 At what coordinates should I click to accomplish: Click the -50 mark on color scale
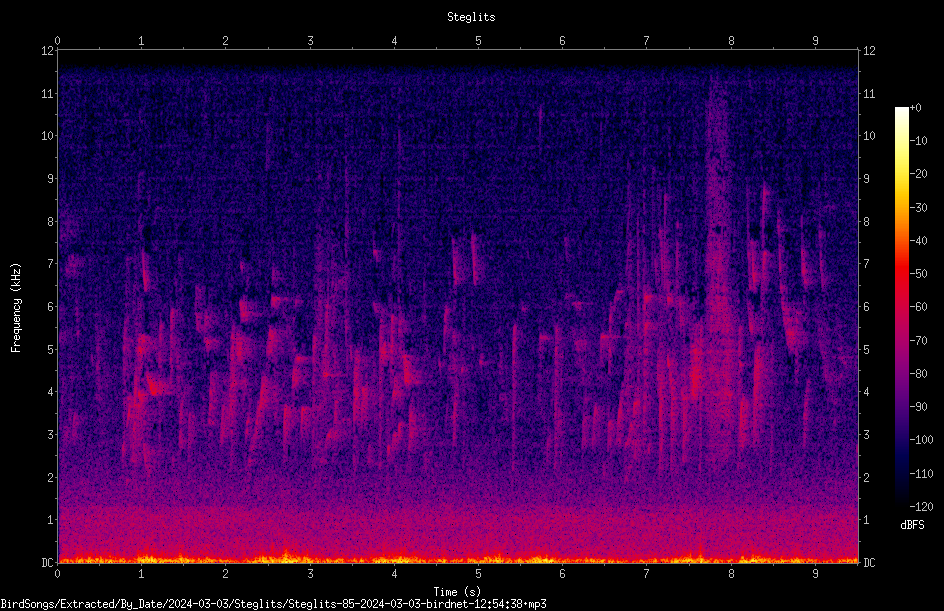point(919,274)
